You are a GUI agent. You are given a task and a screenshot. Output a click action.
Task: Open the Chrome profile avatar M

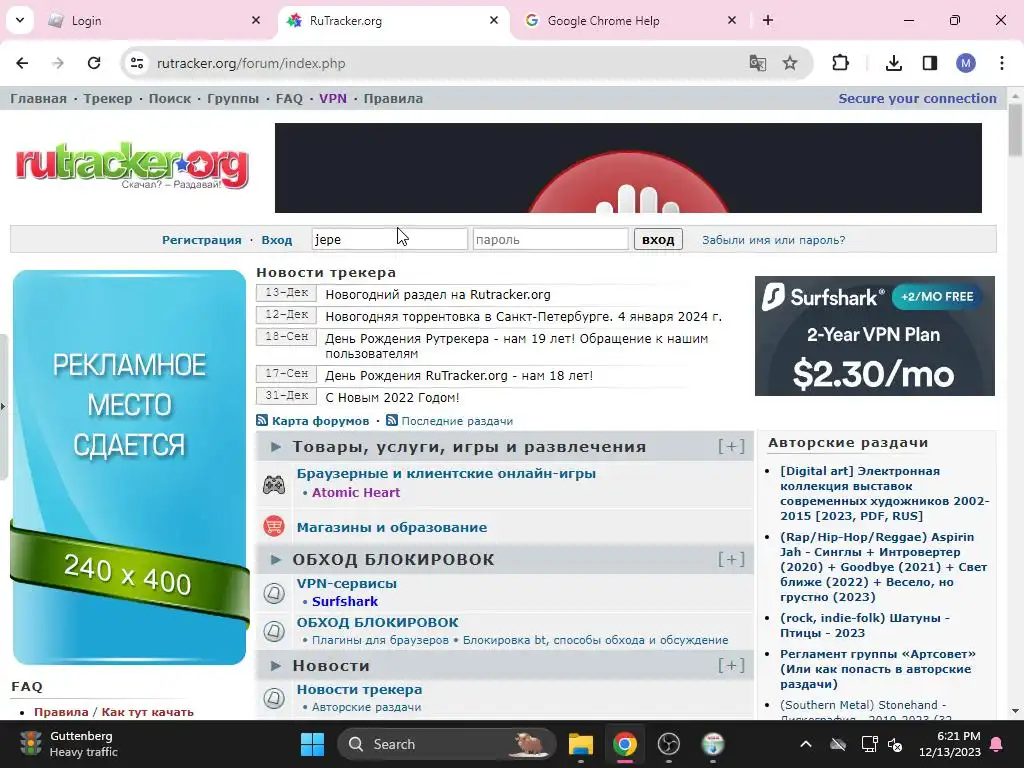[x=966, y=63]
